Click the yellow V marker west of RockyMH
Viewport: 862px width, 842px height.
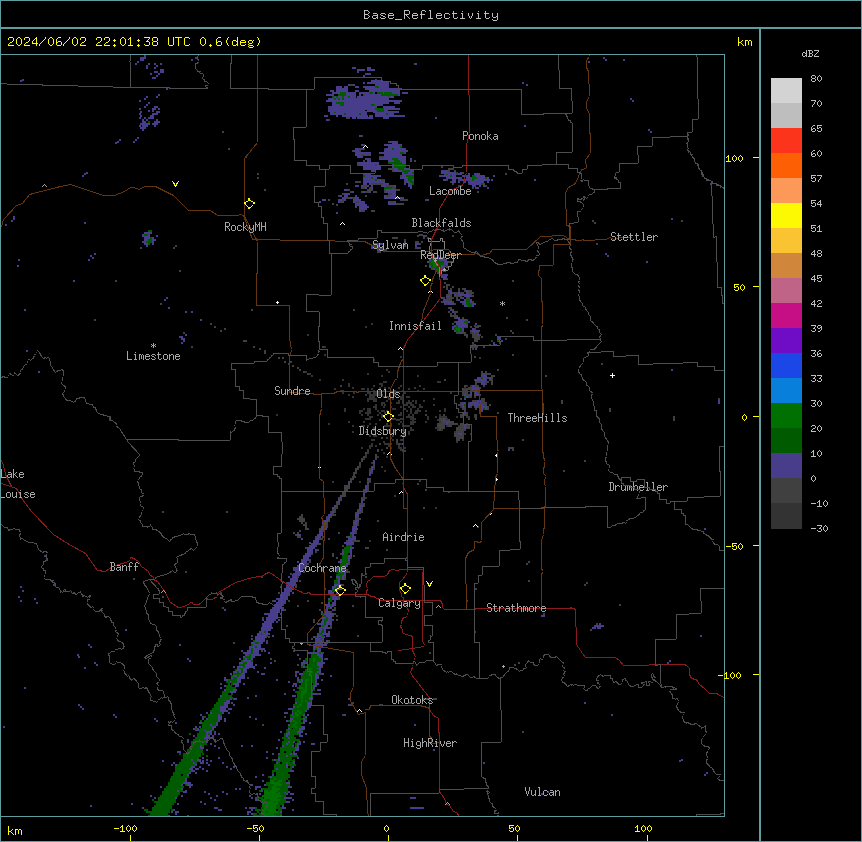(x=175, y=184)
